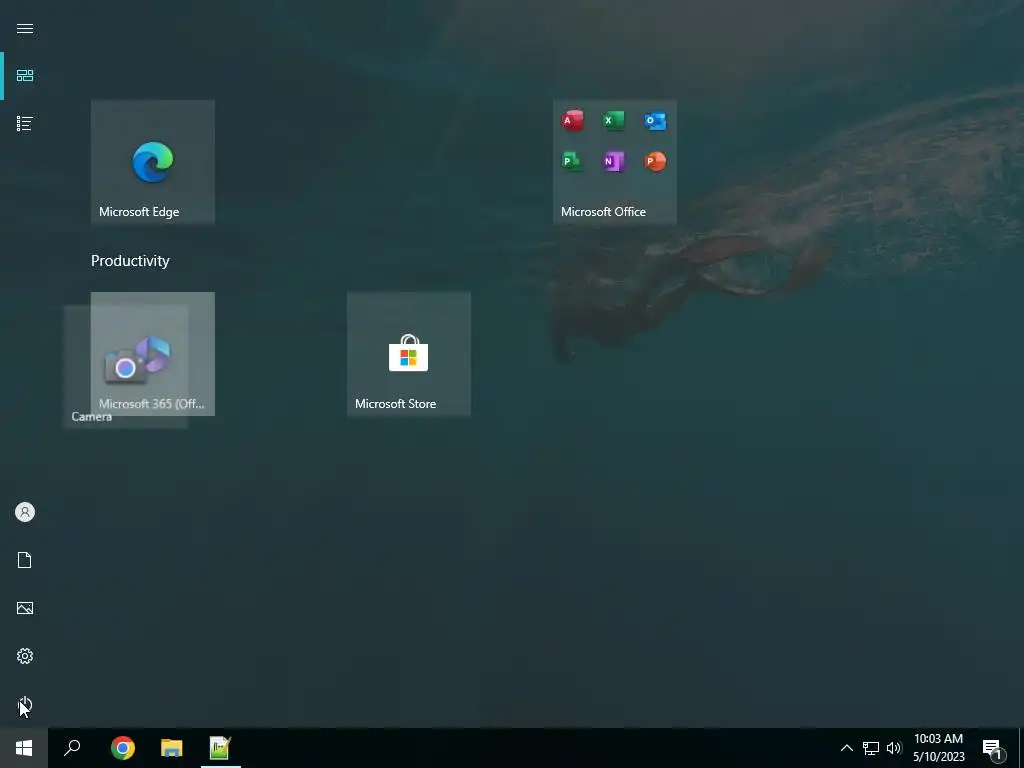Open the user account menu
Image resolution: width=1024 pixels, height=768 pixels.
pyautogui.click(x=25, y=512)
